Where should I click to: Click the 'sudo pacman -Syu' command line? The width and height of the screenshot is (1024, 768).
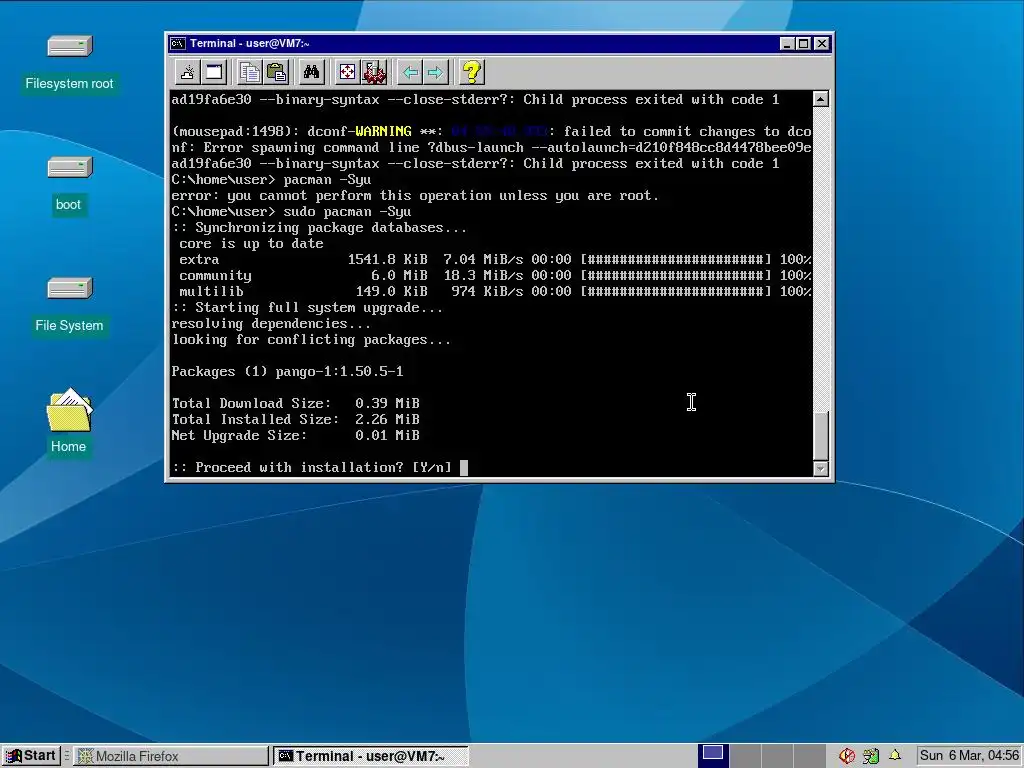coord(291,212)
